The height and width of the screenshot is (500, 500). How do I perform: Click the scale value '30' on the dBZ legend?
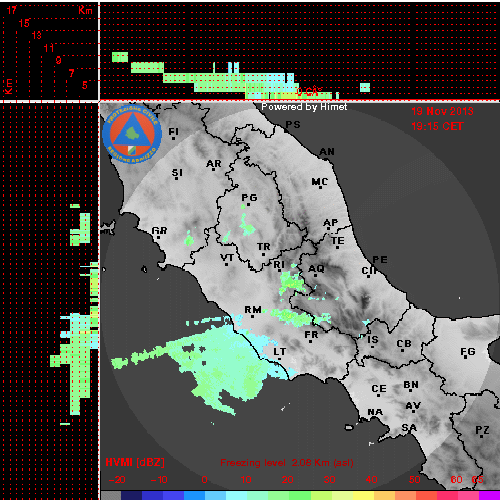(x=329, y=480)
